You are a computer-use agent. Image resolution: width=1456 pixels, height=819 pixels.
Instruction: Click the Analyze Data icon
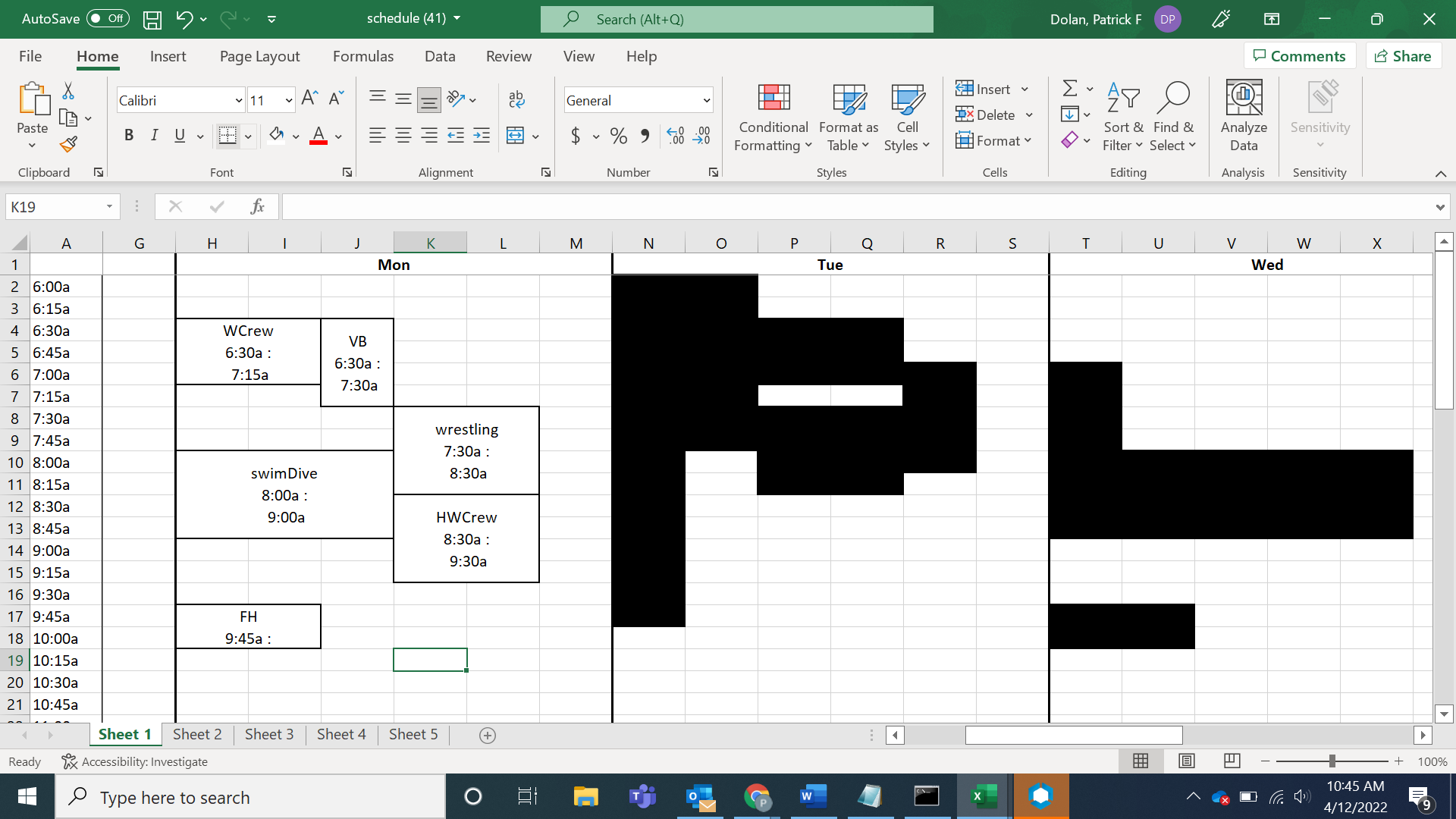(1243, 115)
